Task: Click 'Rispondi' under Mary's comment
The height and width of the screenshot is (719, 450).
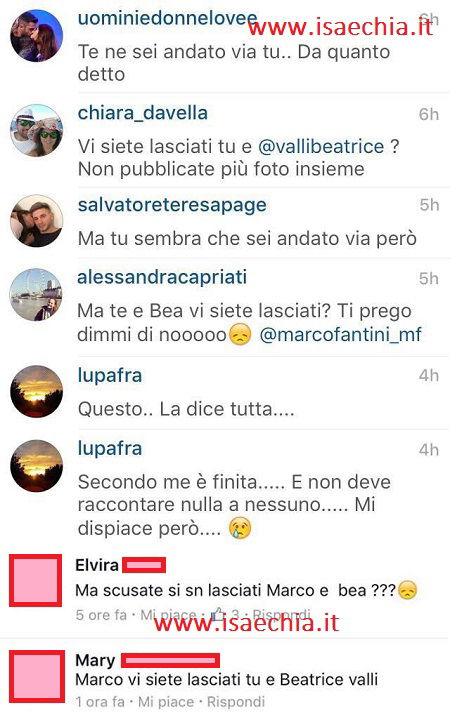Action: (236, 702)
